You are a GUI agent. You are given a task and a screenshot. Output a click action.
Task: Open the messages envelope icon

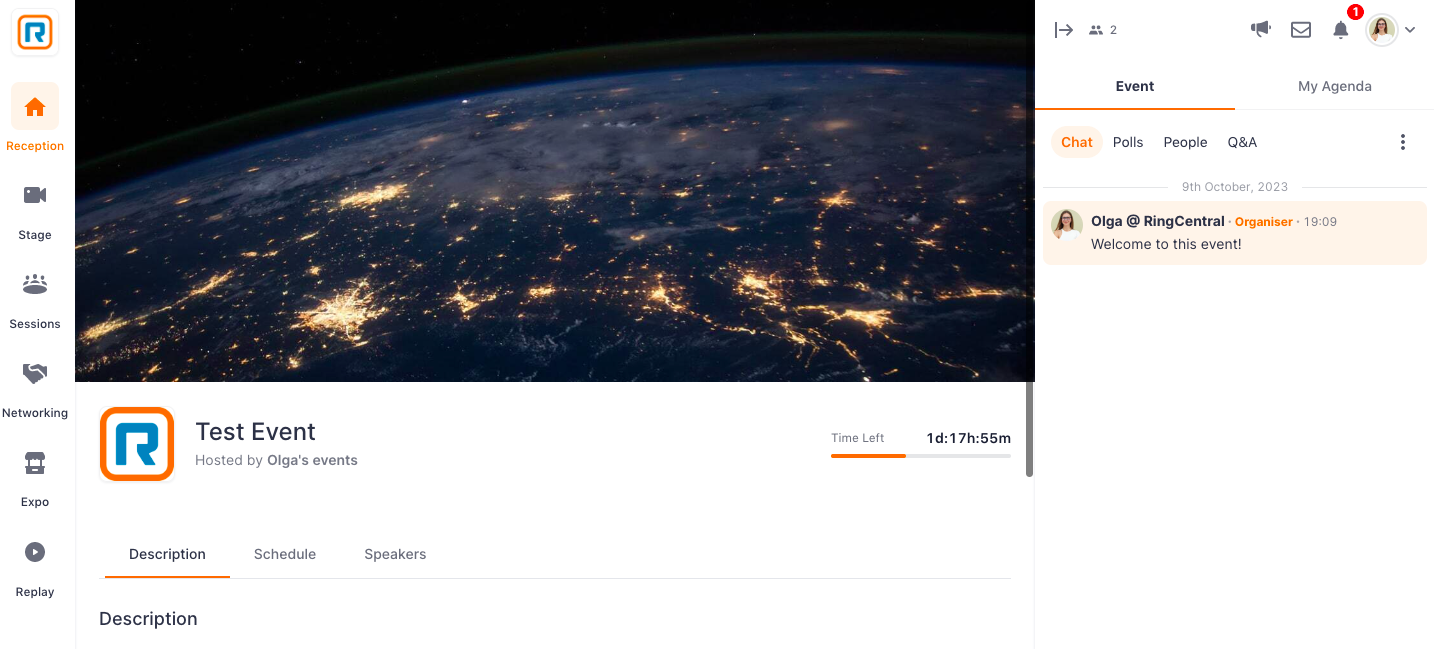coord(1301,30)
